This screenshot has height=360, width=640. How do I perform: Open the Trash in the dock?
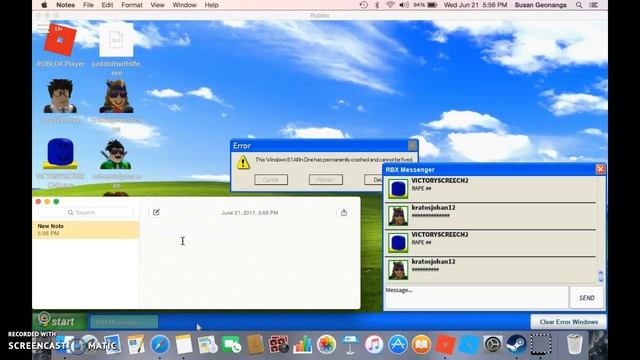[575, 344]
